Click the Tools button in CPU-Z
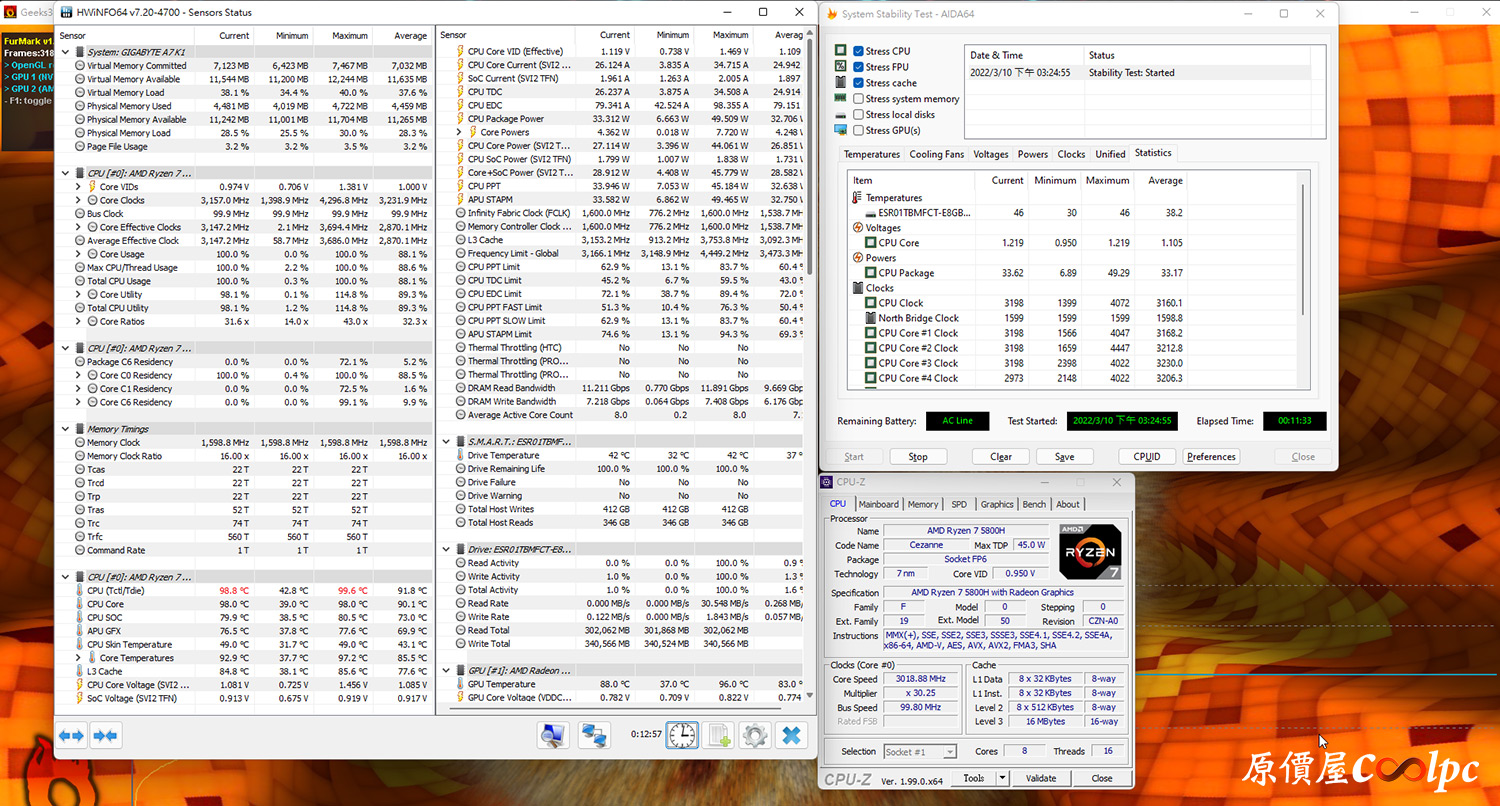 click(x=974, y=778)
